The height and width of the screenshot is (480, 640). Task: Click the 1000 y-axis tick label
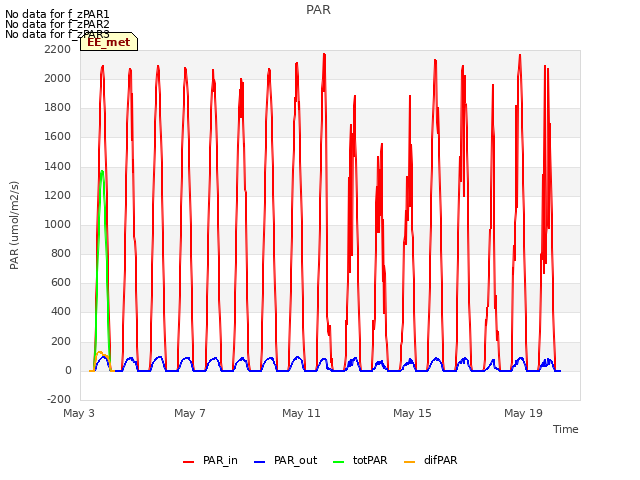tap(58, 224)
